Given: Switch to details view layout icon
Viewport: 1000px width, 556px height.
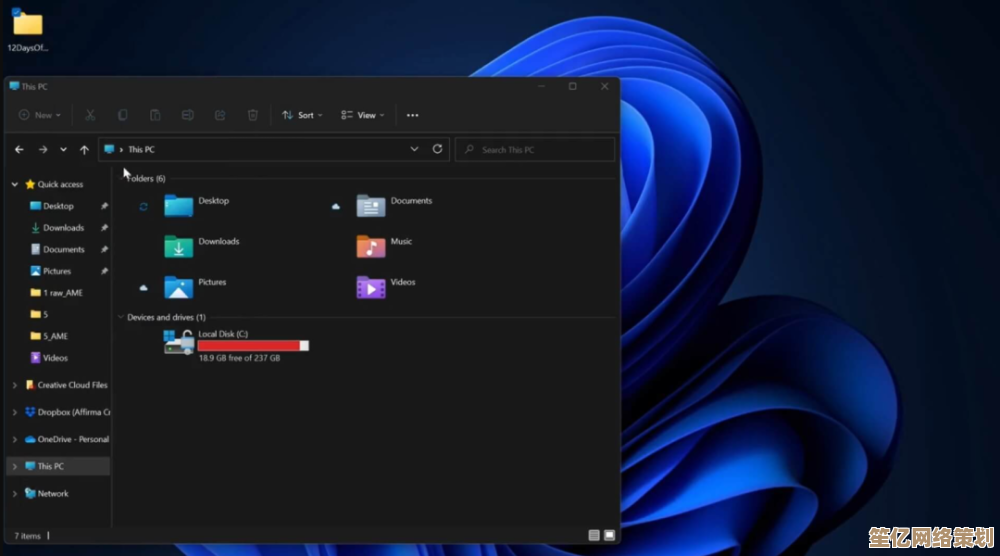Looking at the screenshot, I should 594,536.
